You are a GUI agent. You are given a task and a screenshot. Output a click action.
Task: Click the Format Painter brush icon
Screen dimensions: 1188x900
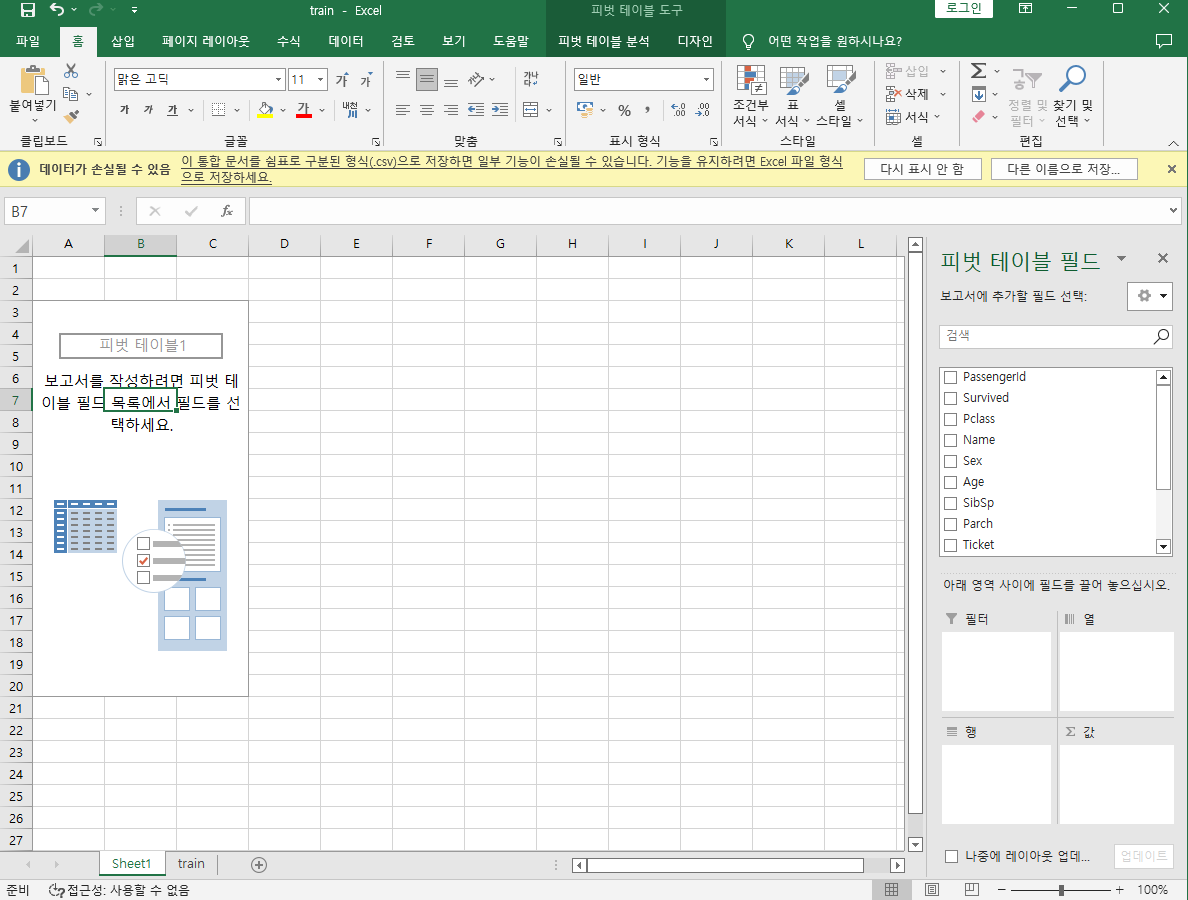coord(71,117)
